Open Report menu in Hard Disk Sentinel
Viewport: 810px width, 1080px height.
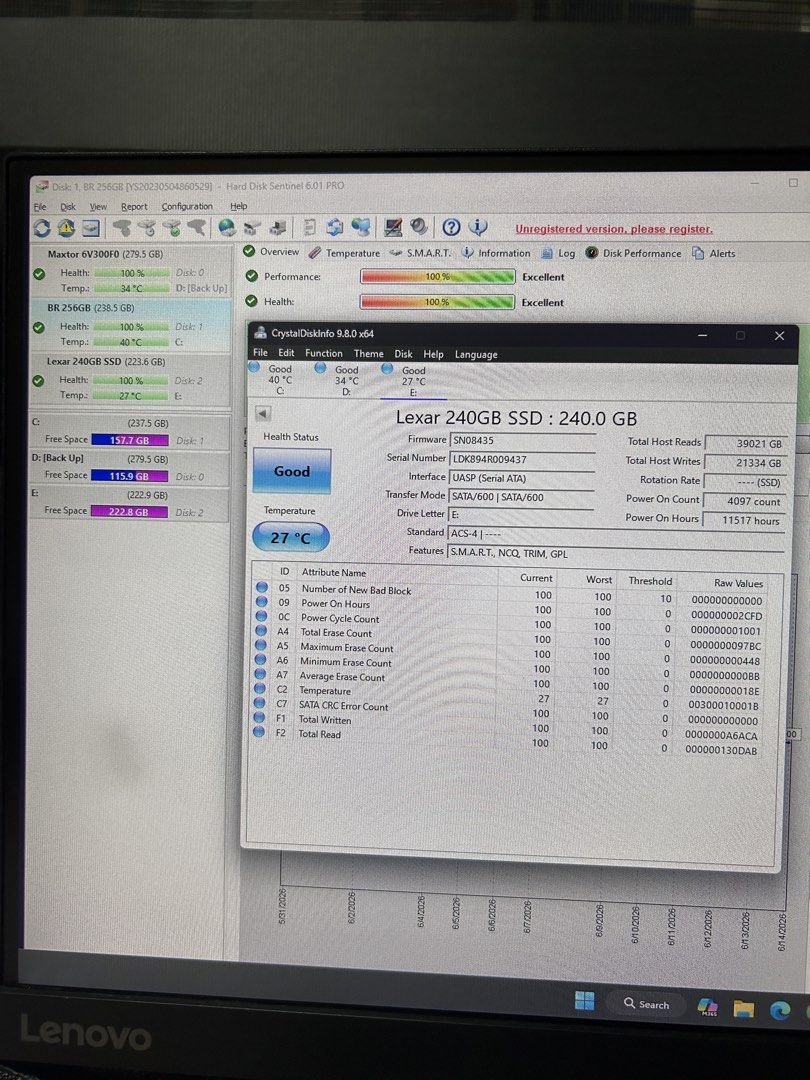134,207
